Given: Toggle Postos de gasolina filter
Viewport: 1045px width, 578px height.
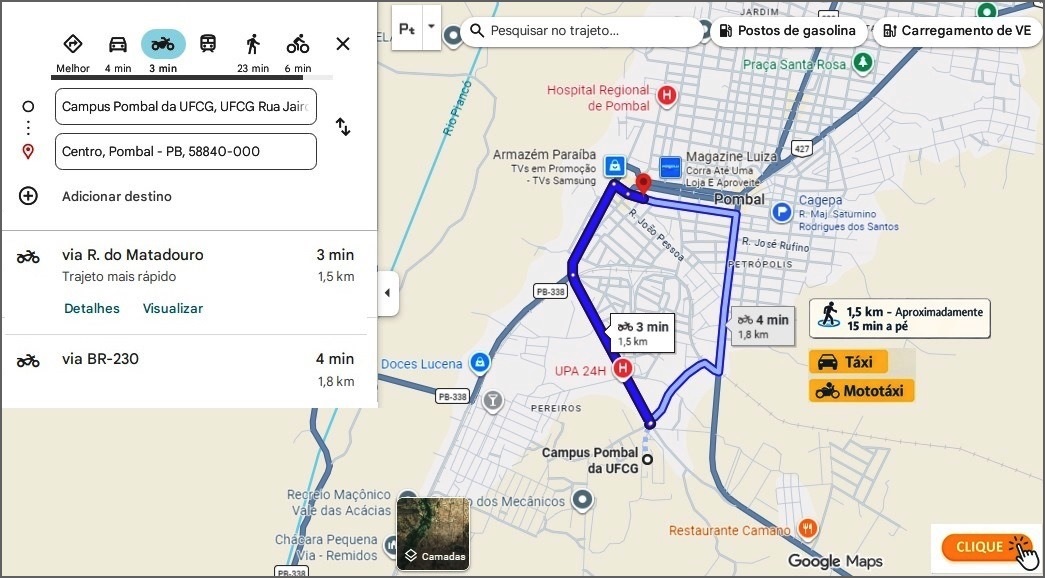Looking at the screenshot, I should (787, 31).
